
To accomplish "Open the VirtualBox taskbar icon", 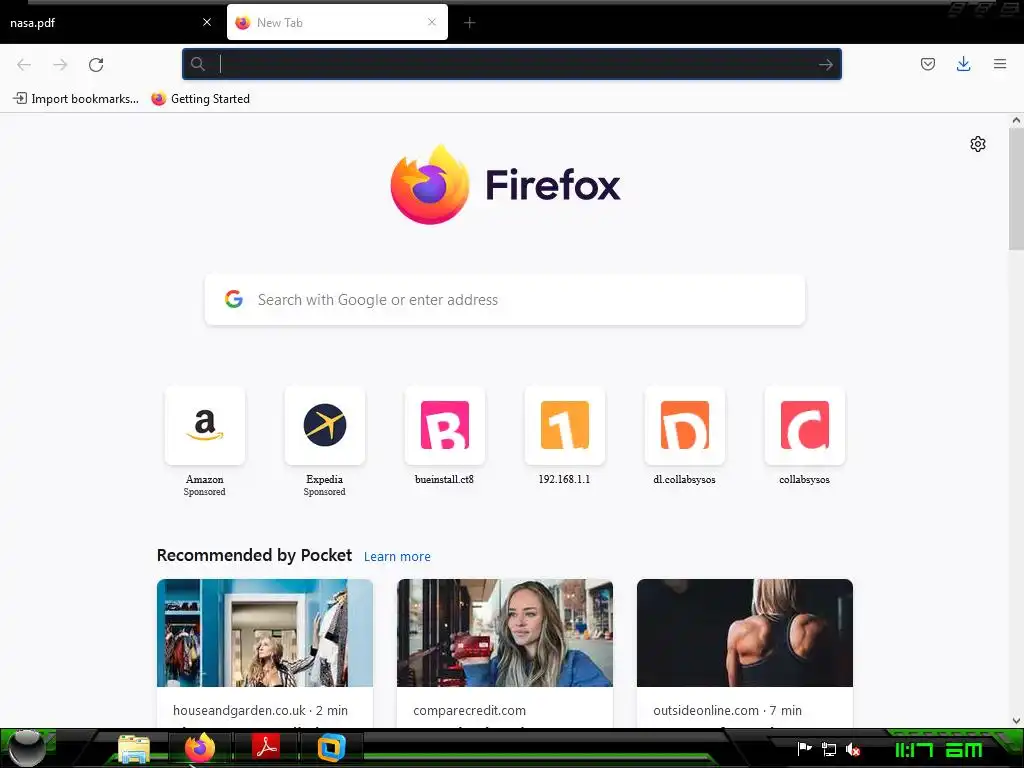I will [331, 747].
